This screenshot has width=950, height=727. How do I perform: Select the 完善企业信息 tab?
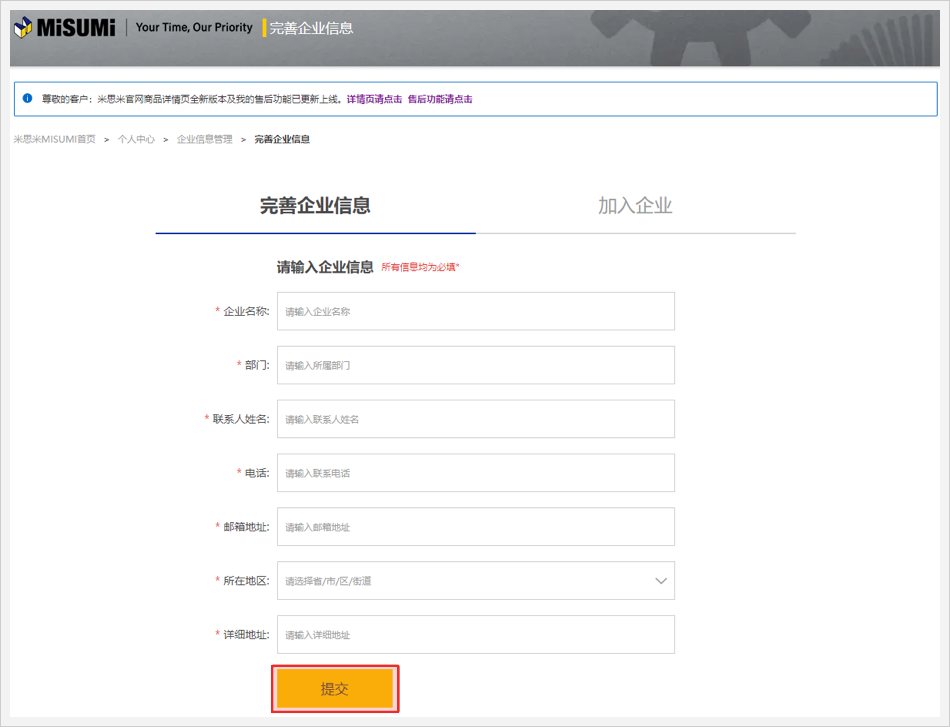click(315, 206)
